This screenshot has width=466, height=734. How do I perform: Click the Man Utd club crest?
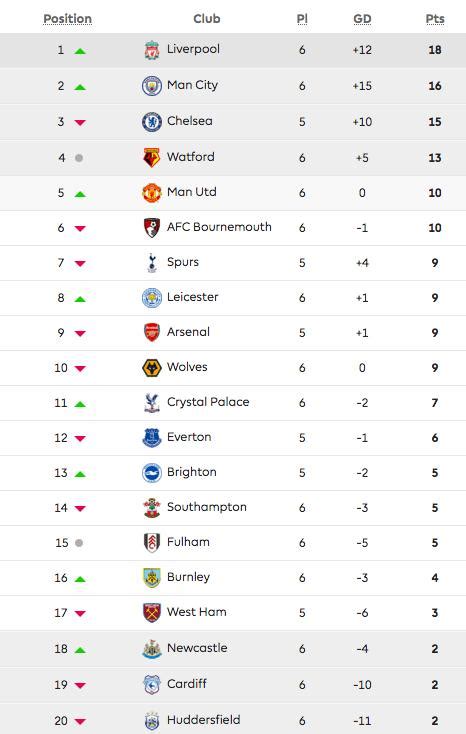pos(152,193)
